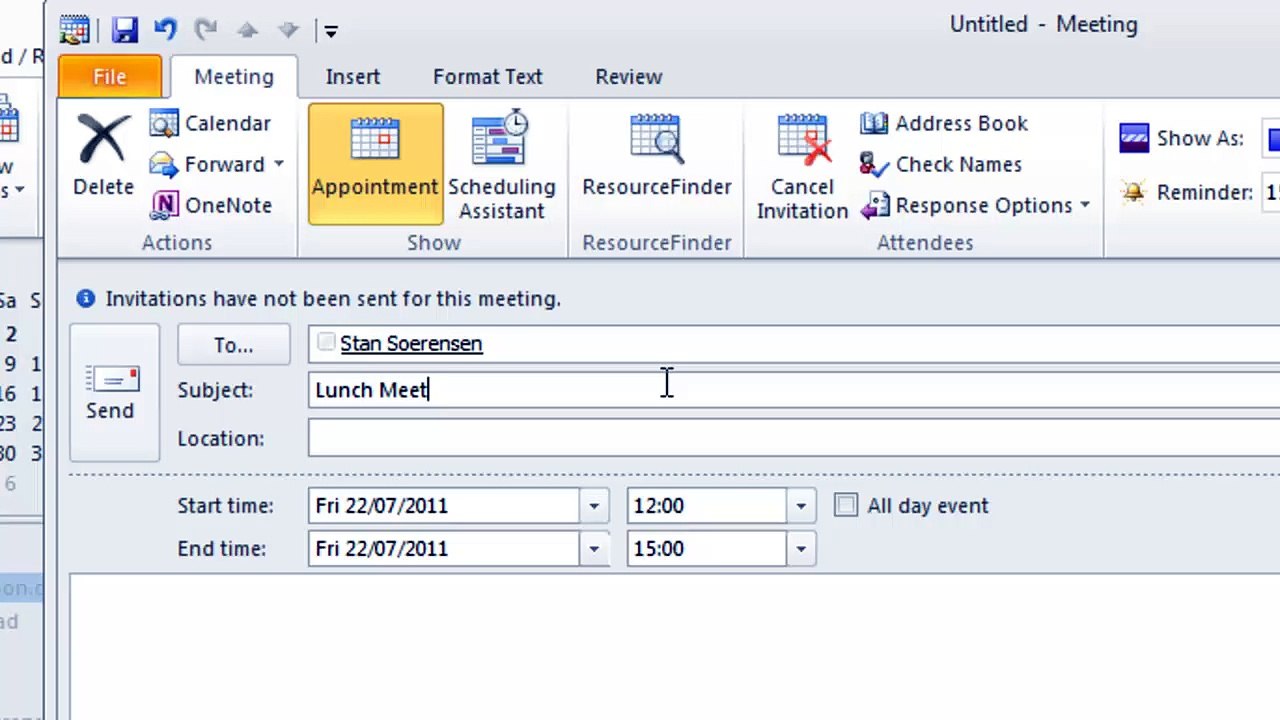Enable the All day event checkbox
Image resolution: width=1280 pixels, height=720 pixels.
(846, 506)
